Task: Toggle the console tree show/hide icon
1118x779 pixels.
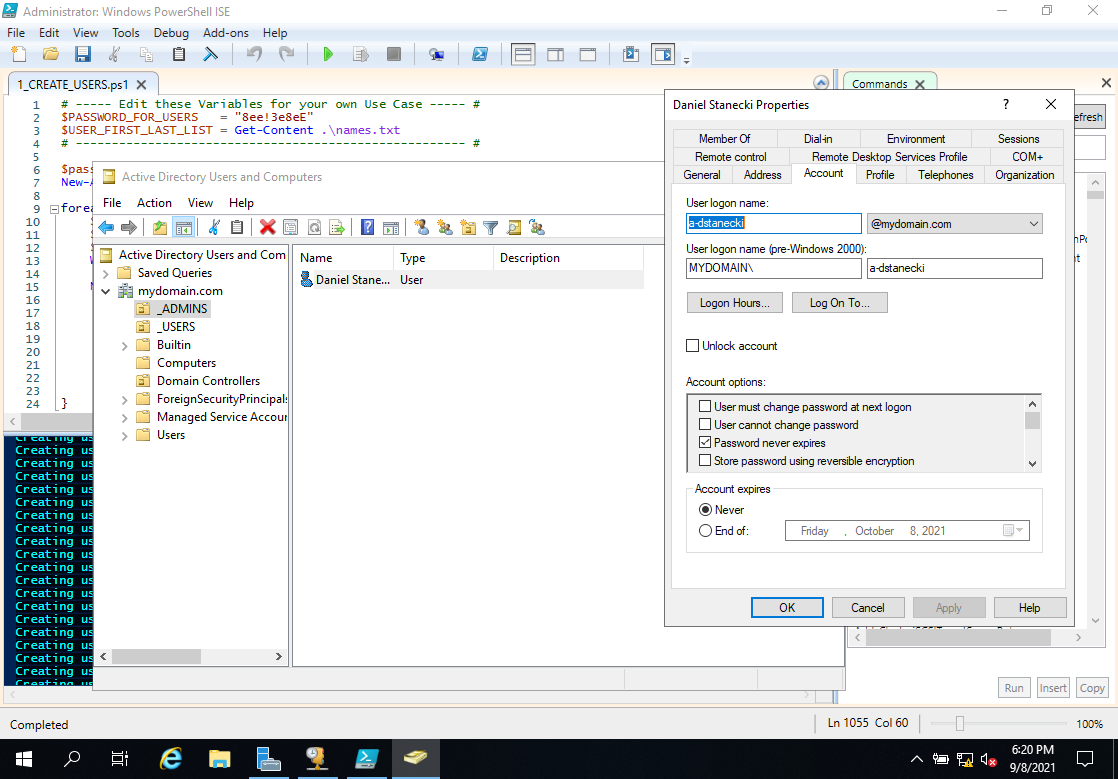Action: [184, 227]
